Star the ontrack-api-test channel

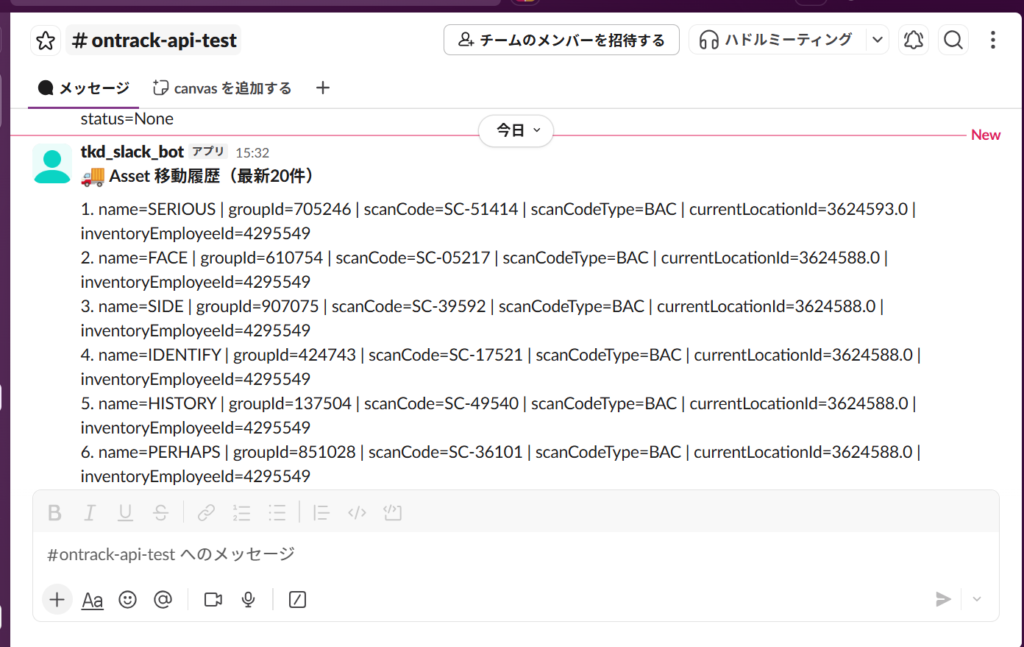tap(45, 40)
